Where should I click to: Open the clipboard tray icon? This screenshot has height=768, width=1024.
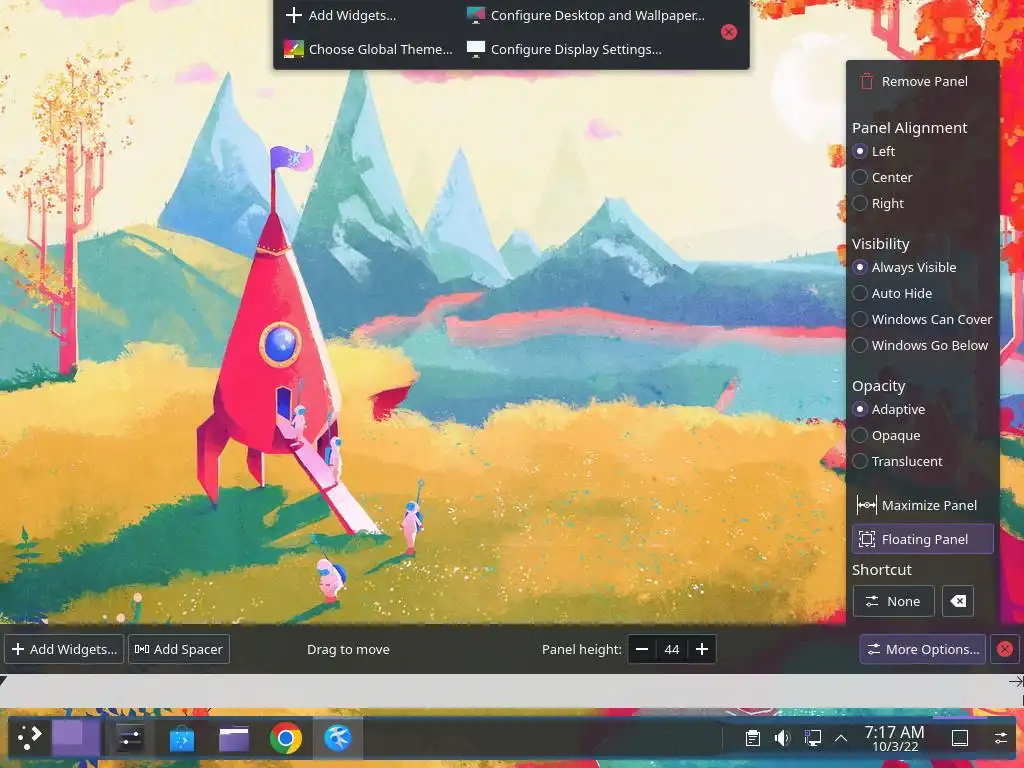coord(752,738)
